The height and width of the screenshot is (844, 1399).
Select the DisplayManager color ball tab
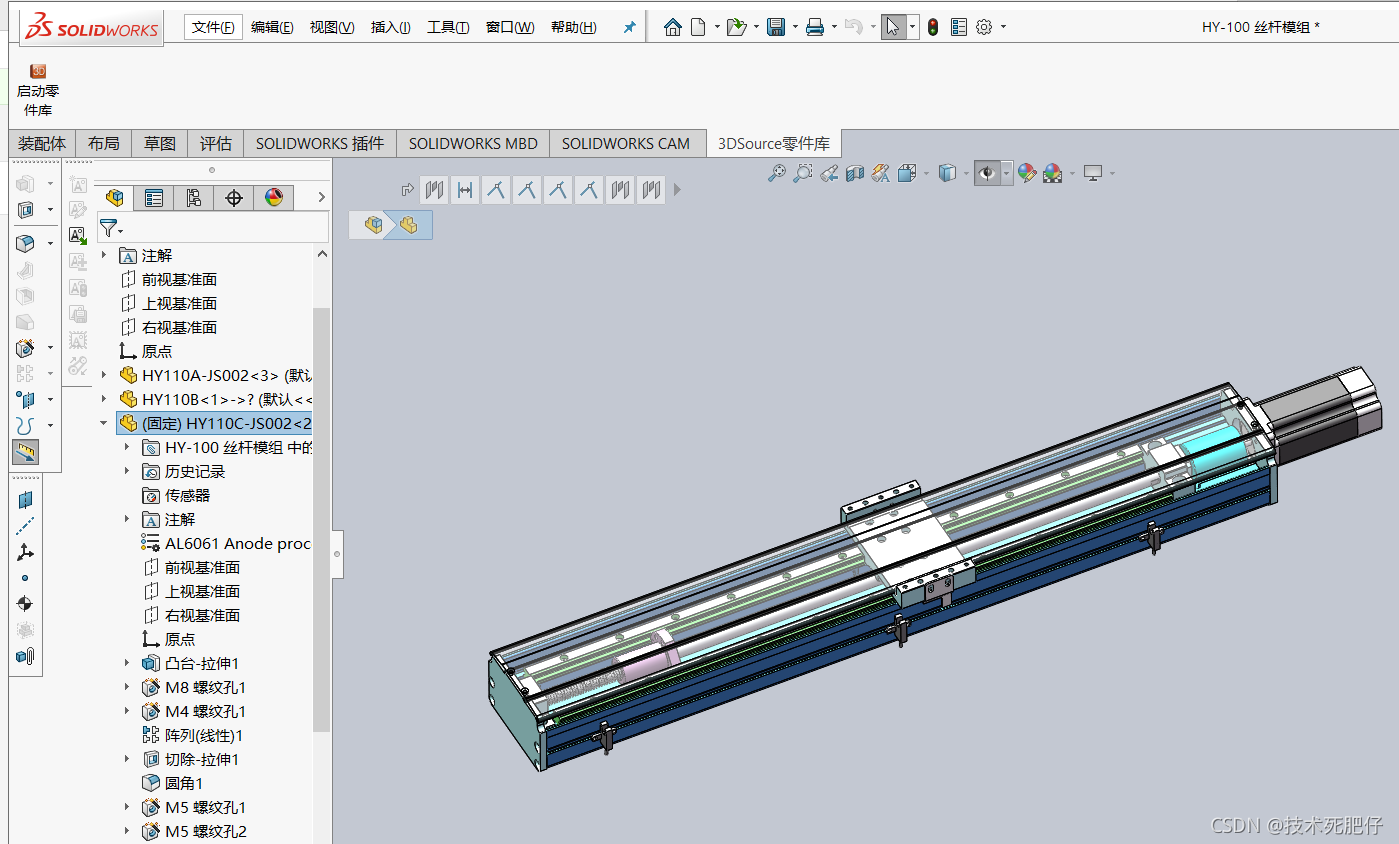tap(274, 198)
